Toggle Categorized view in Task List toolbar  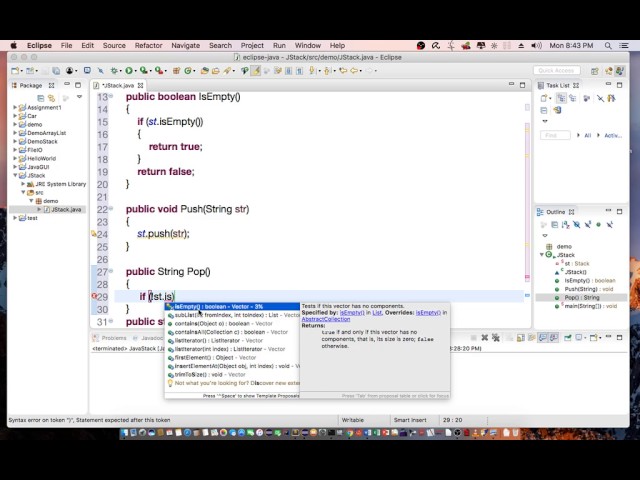561,98
